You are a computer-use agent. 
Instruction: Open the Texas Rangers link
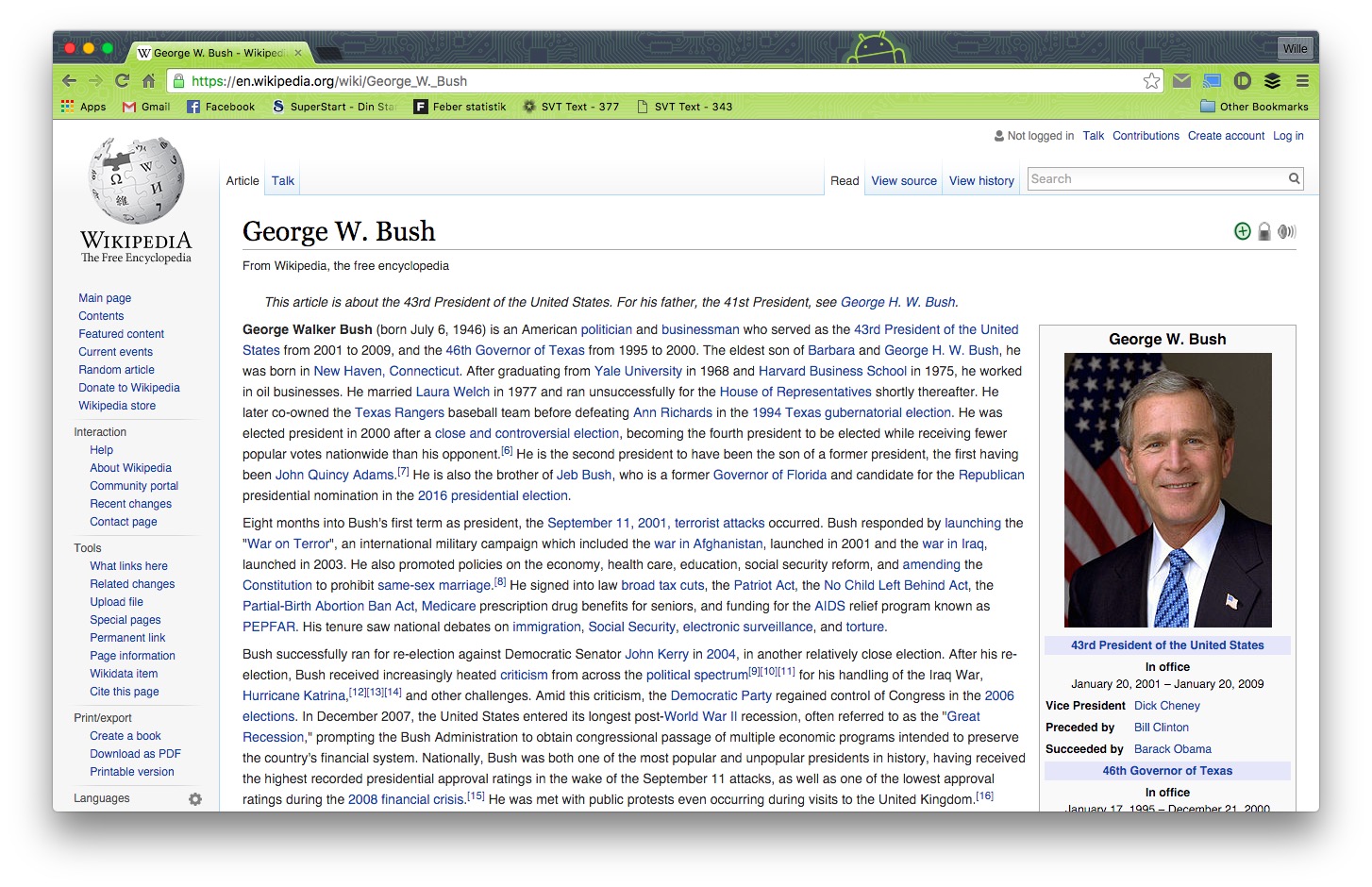click(x=399, y=412)
